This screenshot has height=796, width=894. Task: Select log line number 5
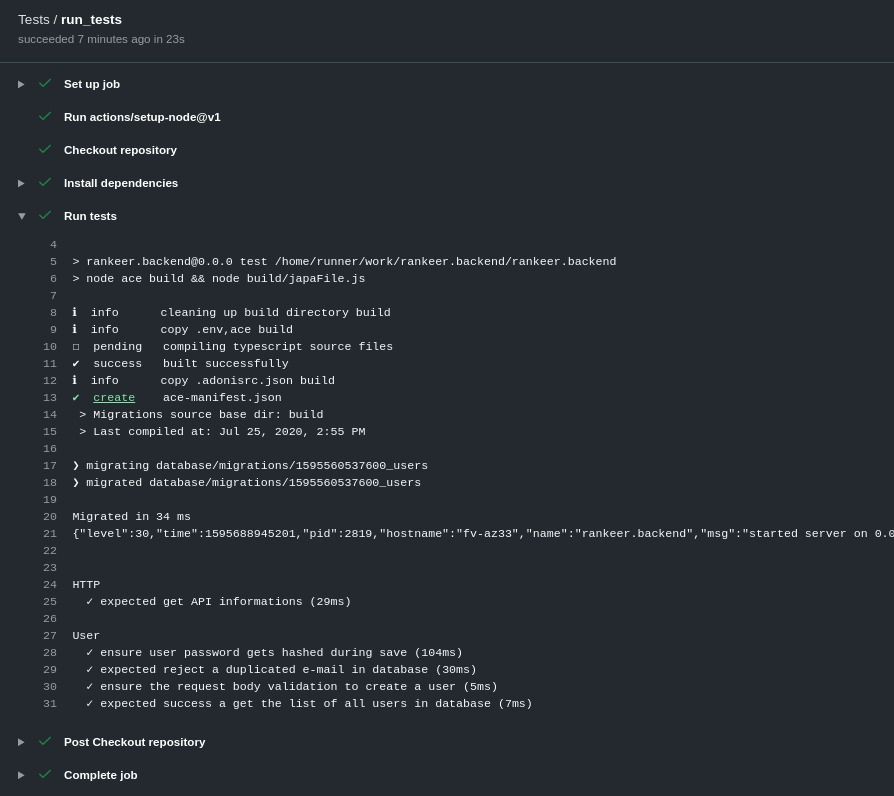tap(53, 262)
